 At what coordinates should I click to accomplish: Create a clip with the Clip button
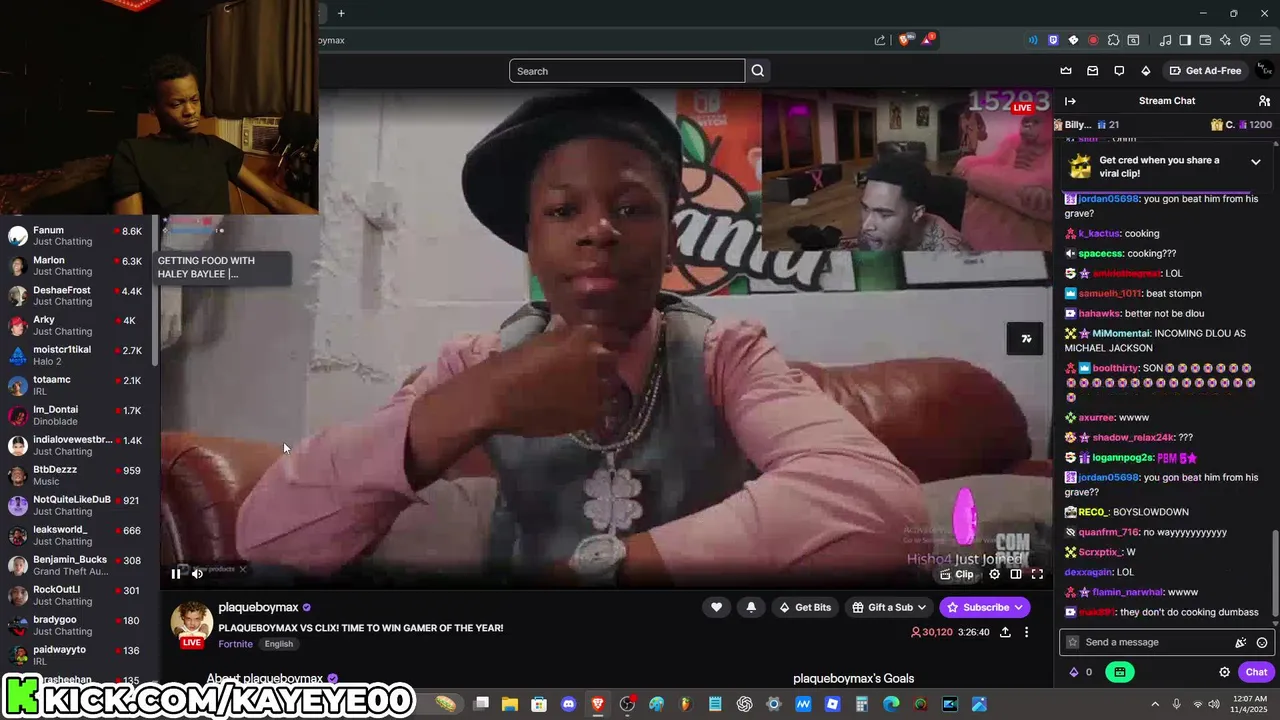(x=957, y=574)
